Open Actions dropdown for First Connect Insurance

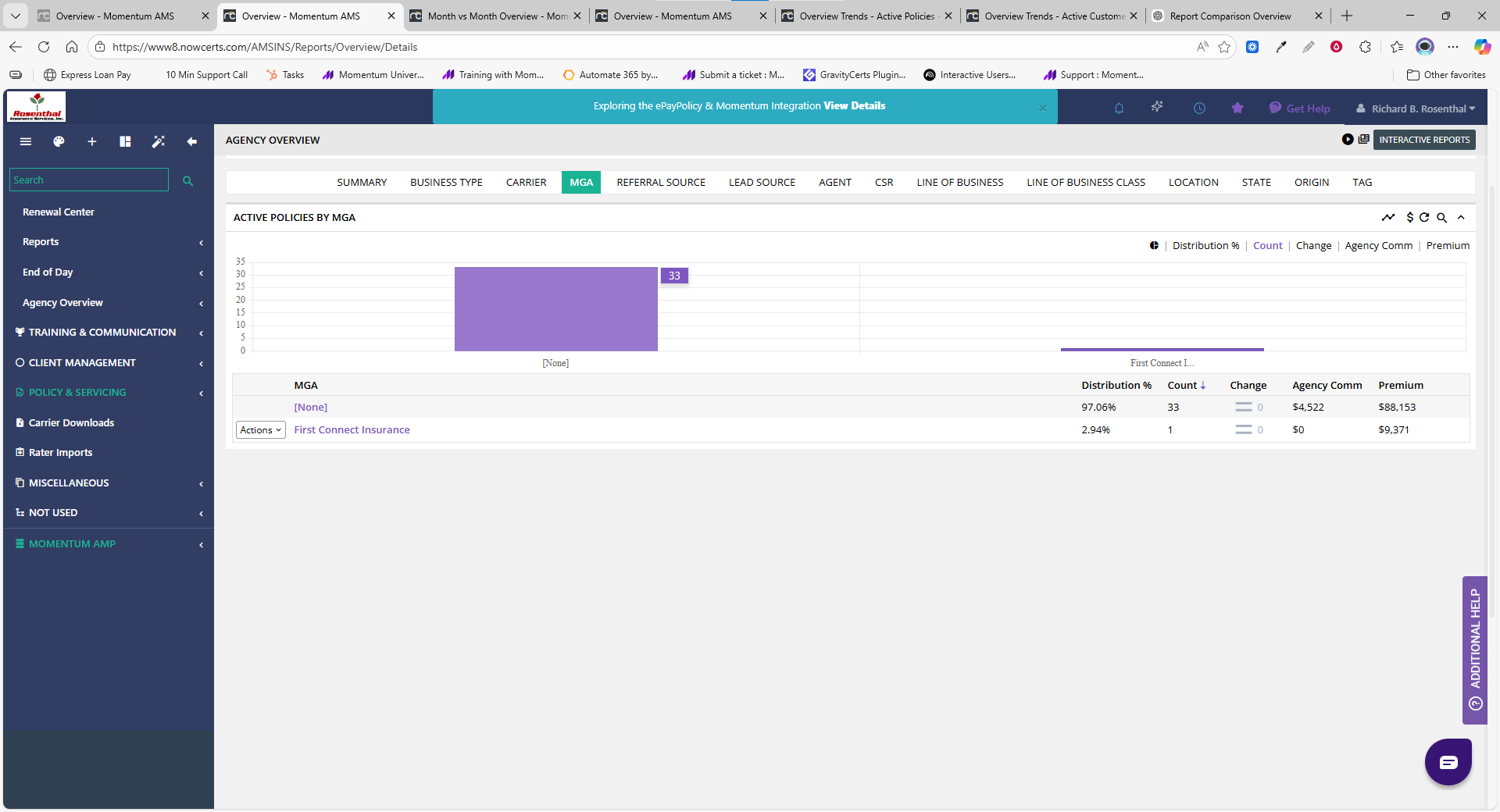[x=261, y=430]
